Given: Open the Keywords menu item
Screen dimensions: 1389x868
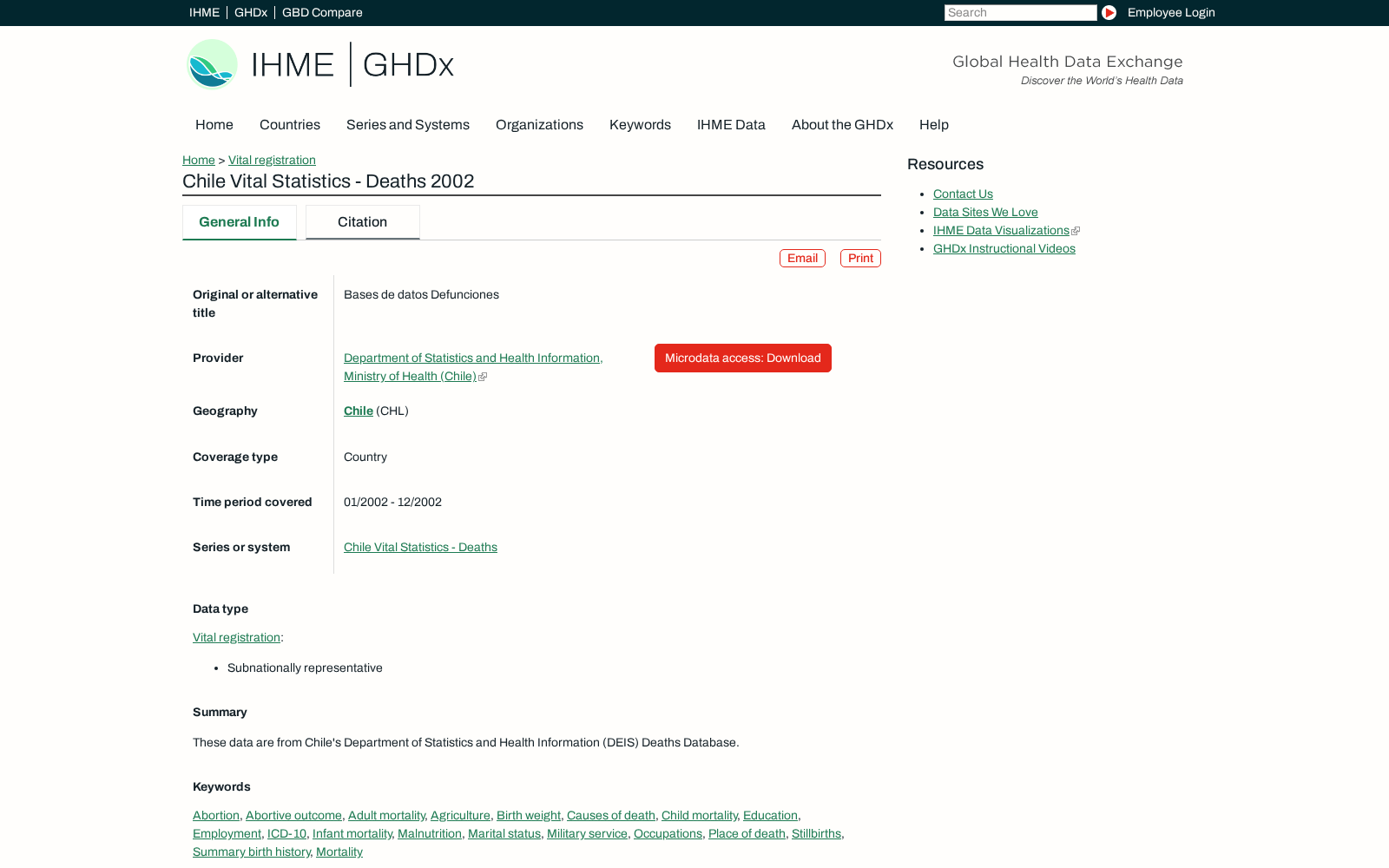Looking at the screenshot, I should (640, 125).
